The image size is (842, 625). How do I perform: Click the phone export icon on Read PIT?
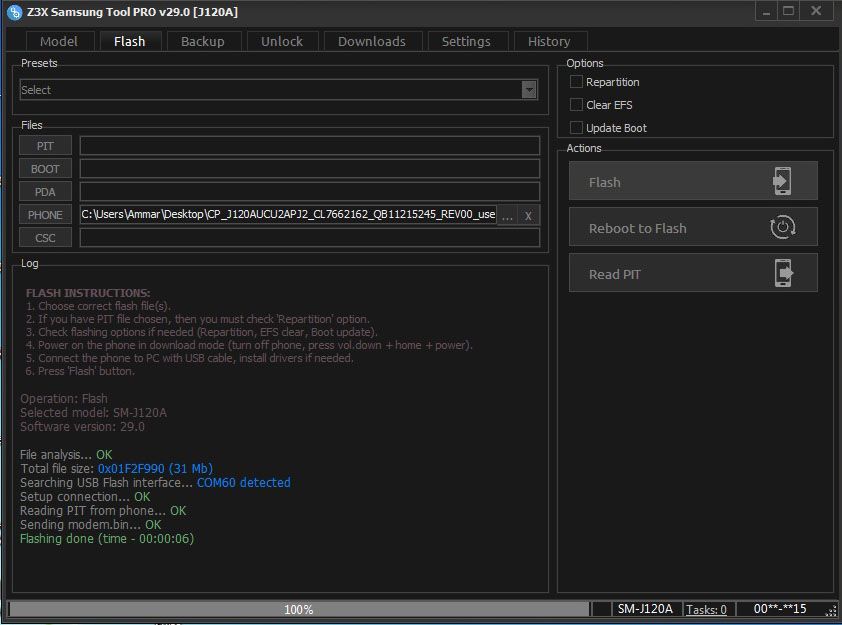tap(783, 273)
